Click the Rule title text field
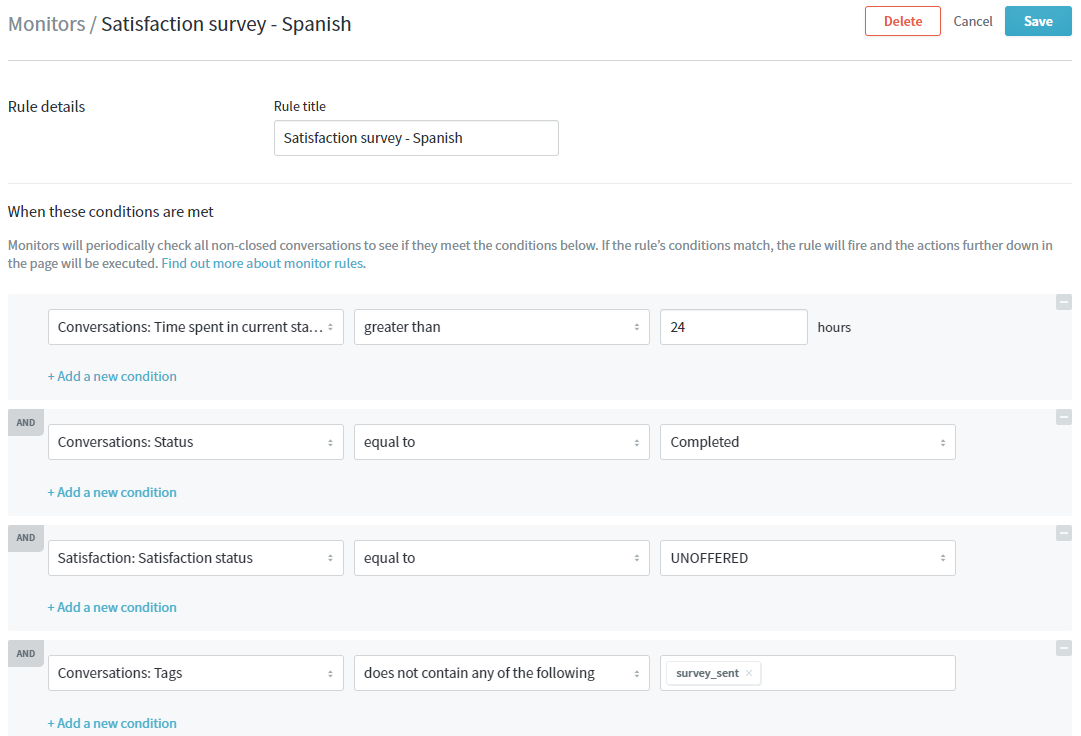1081x736 pixels. 416,138
